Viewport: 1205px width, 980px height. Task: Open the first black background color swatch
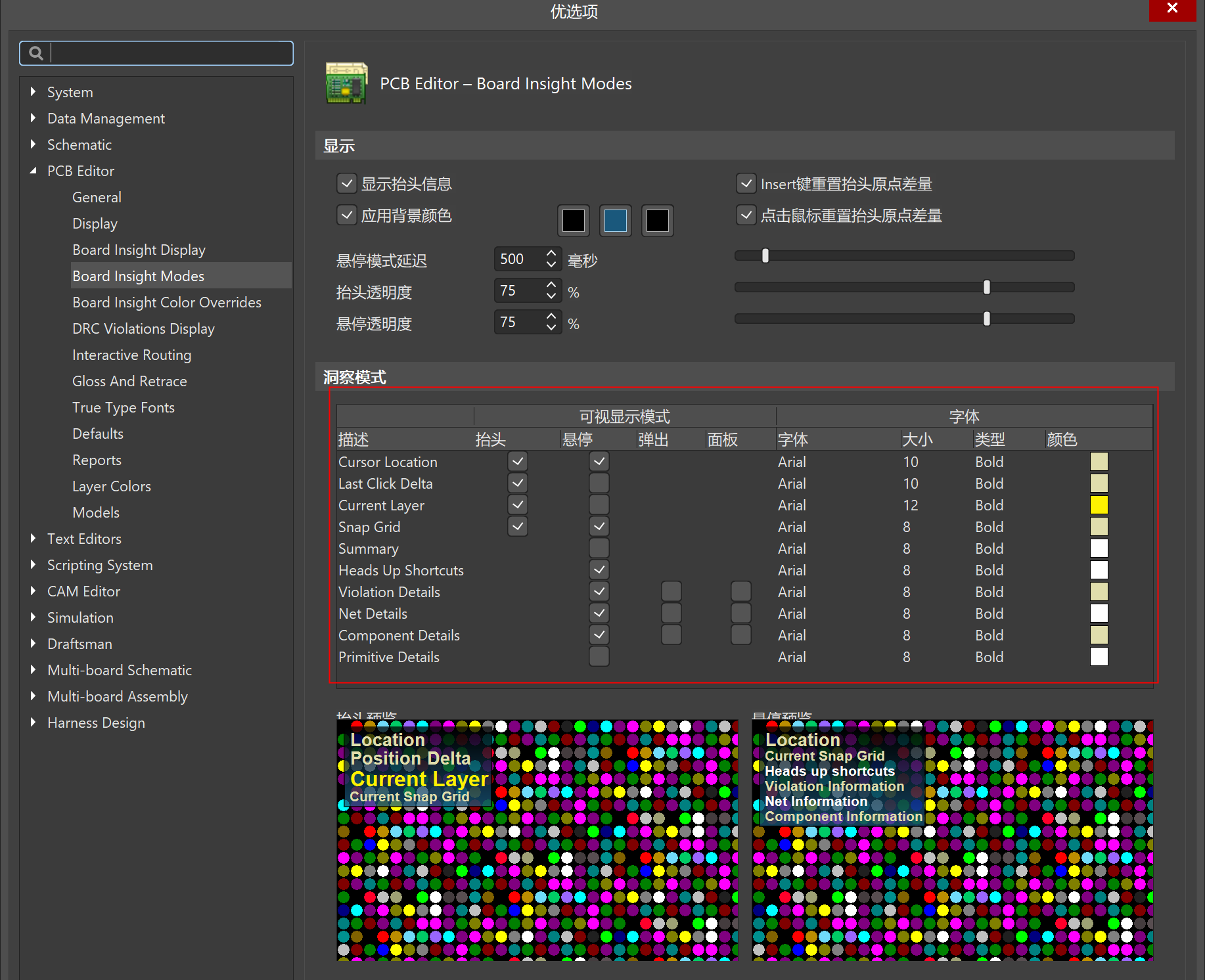coord(573,221)
